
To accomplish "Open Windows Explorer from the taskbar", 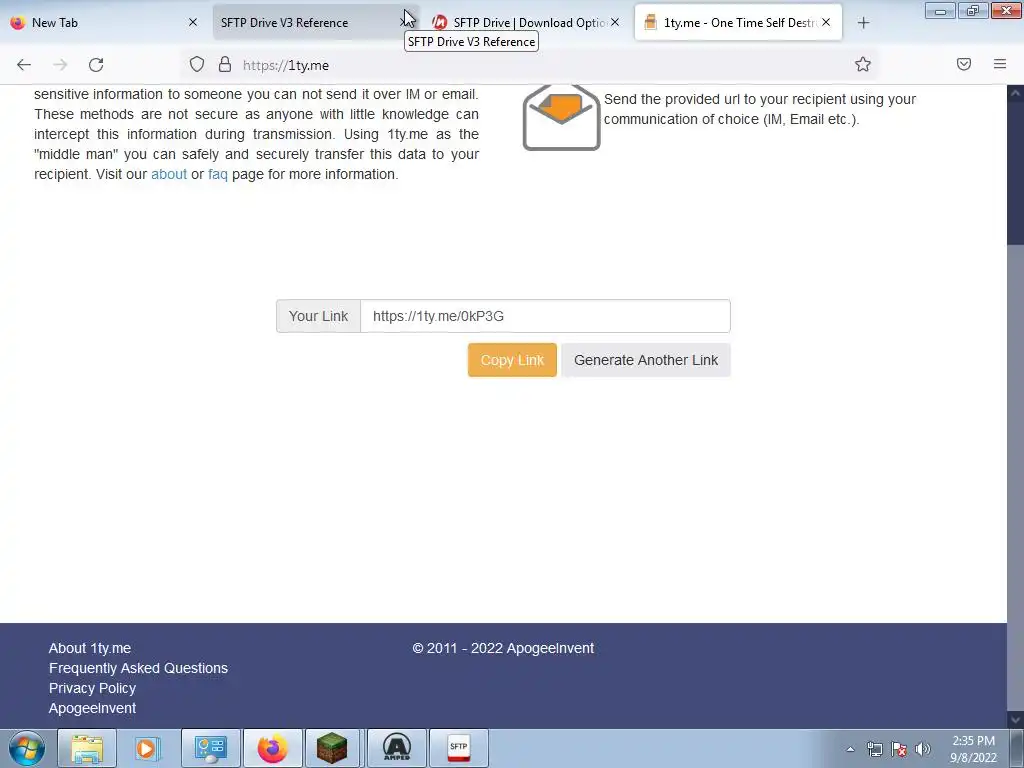I will point(87,748).
